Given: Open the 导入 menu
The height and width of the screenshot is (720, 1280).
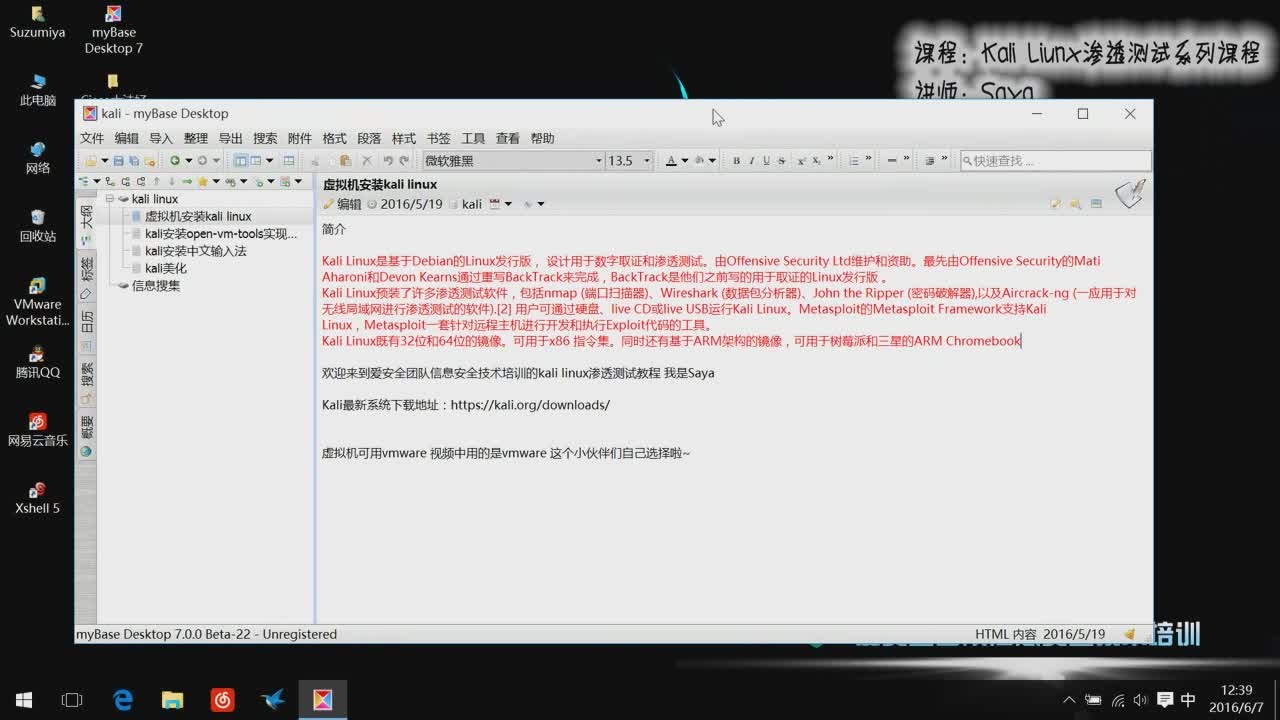Looking at the screenshot, I should pyautogui.click(x=161, y=138).
